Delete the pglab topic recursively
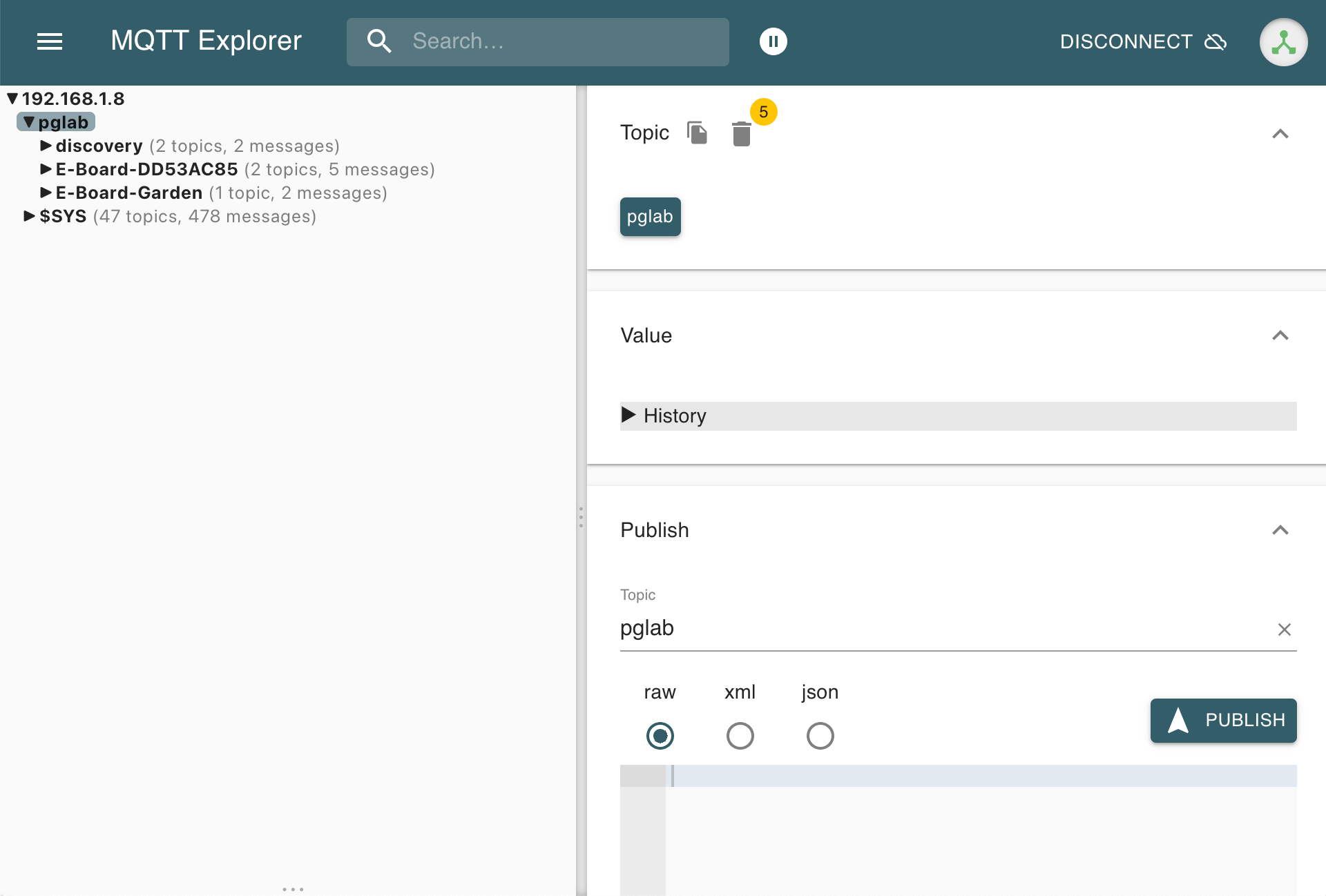The width and height of the screenshot is (1326, 896). coord(741,134)
